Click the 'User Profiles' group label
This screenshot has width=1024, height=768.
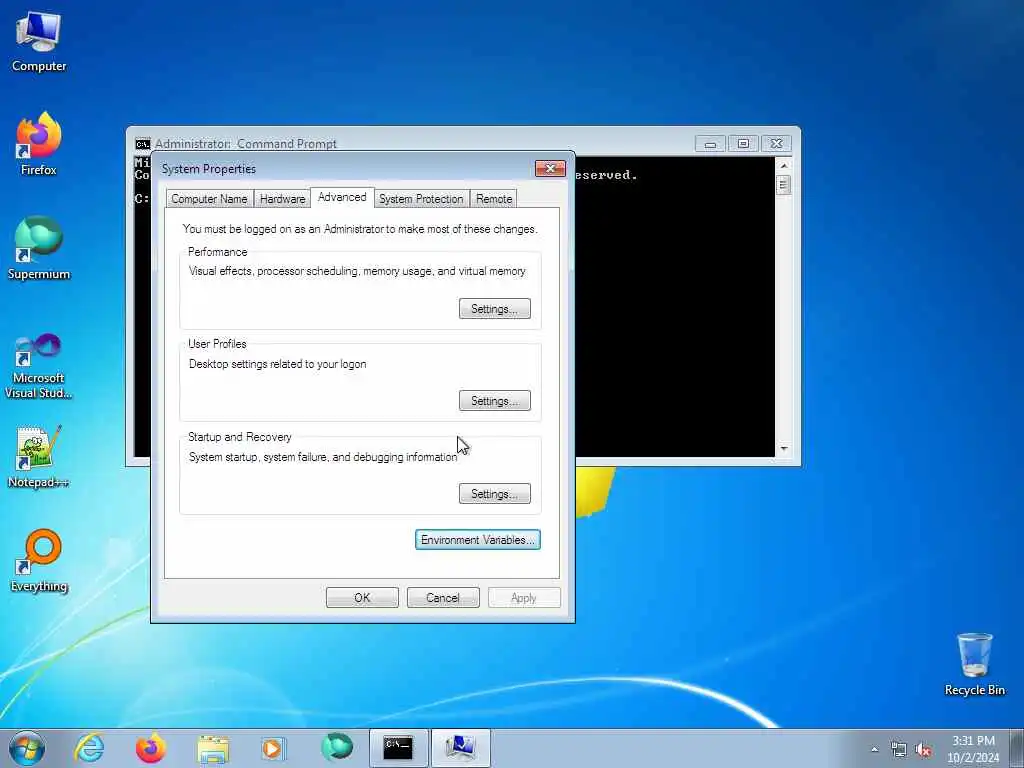coord(217,344)
